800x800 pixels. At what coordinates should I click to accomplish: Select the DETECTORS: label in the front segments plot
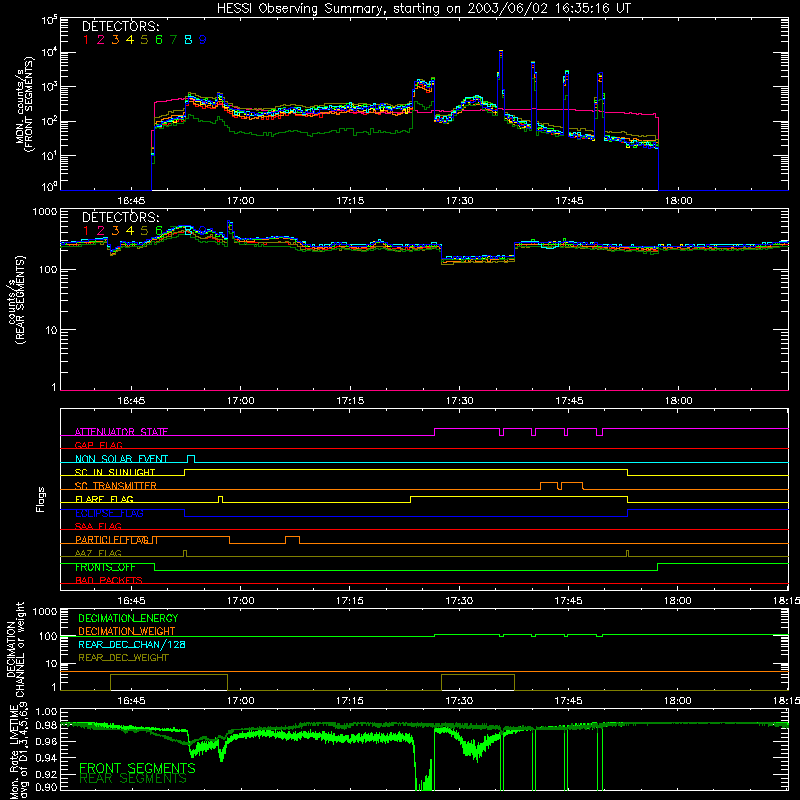coord(120,26)
